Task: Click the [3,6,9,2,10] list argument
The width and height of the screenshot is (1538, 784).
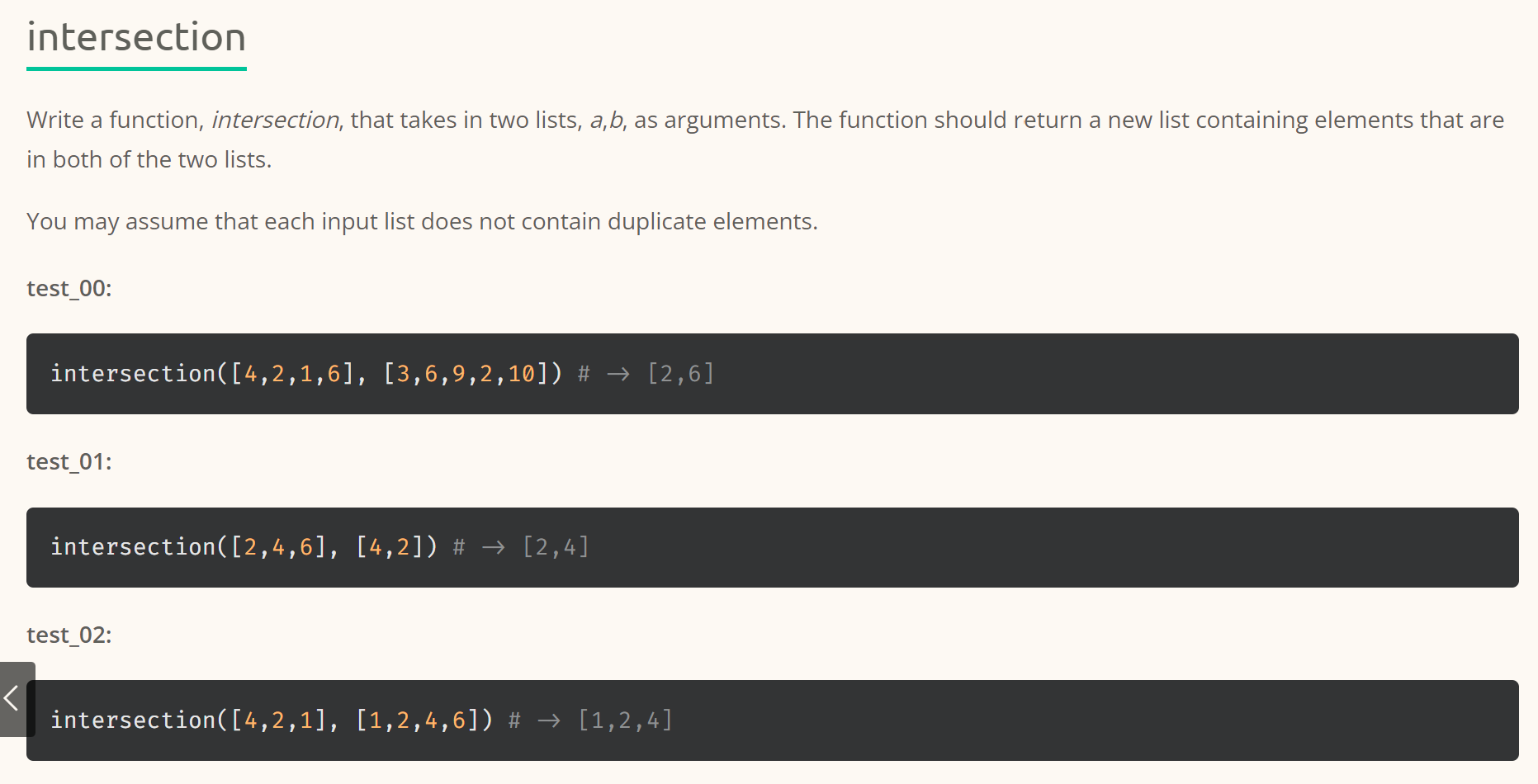Action: tap(466, 374)
